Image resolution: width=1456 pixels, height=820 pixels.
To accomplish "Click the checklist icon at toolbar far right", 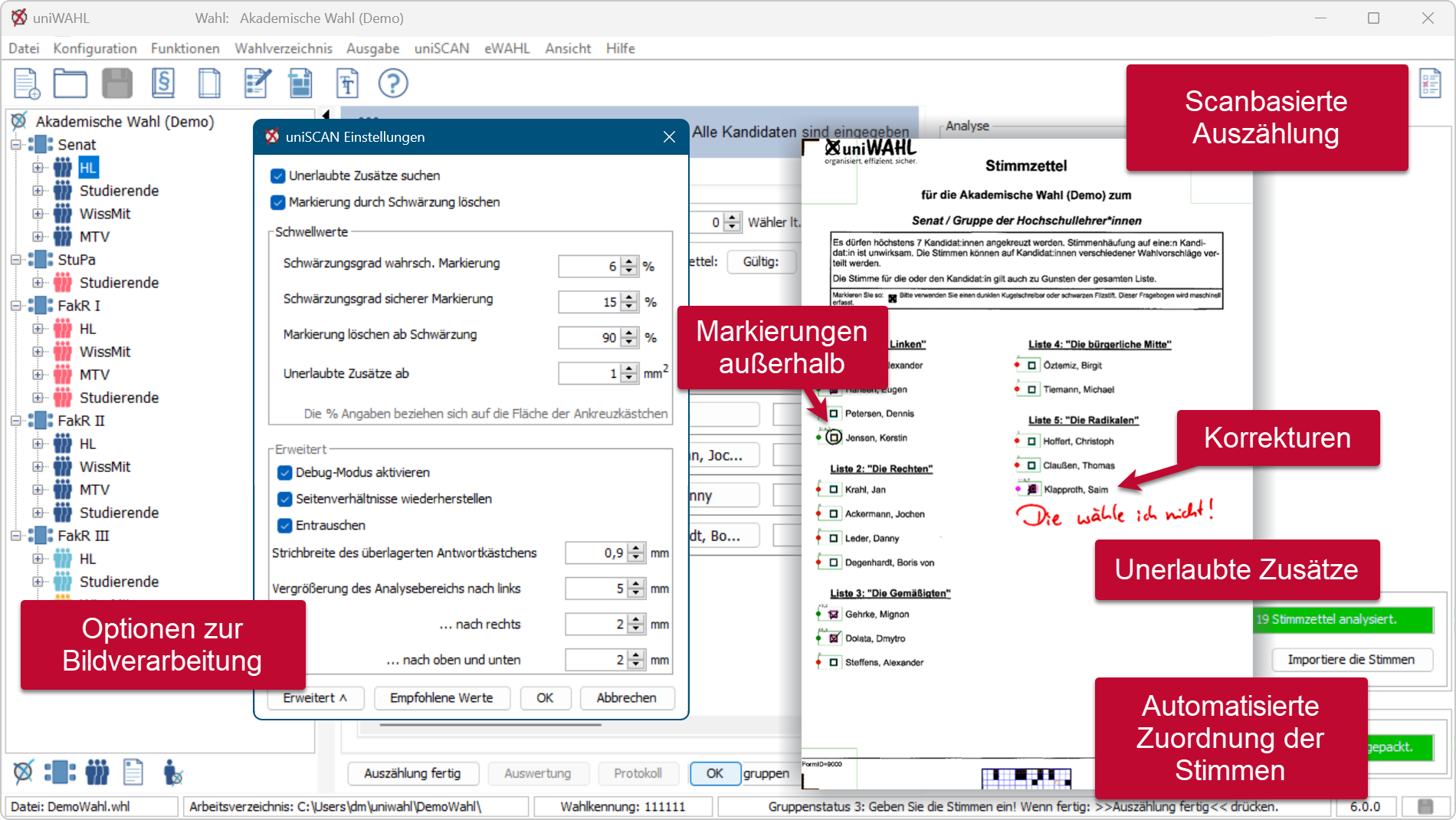I will tap(1430, 84).
